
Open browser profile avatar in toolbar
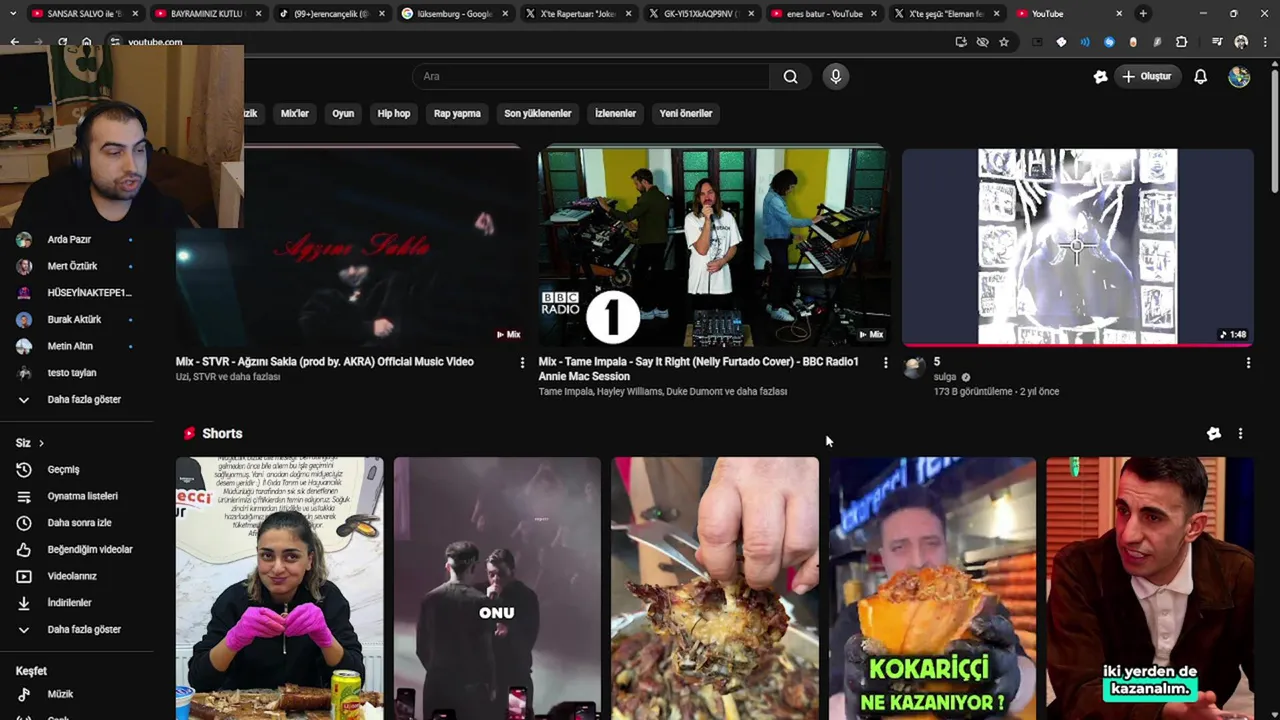click(x=1241, y=42)
